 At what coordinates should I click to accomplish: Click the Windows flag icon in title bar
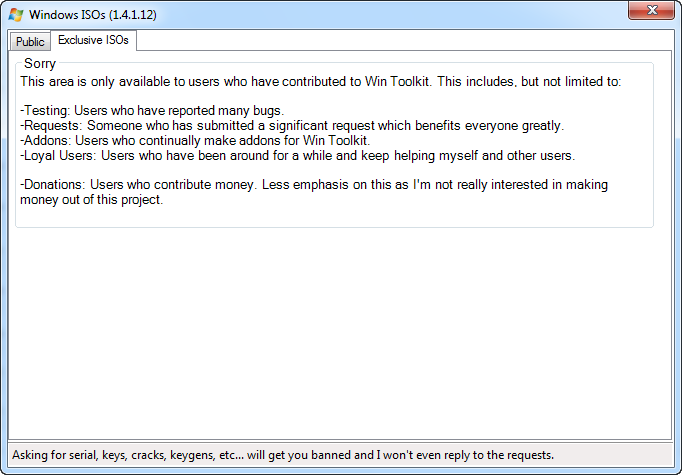tap(16, 14)
